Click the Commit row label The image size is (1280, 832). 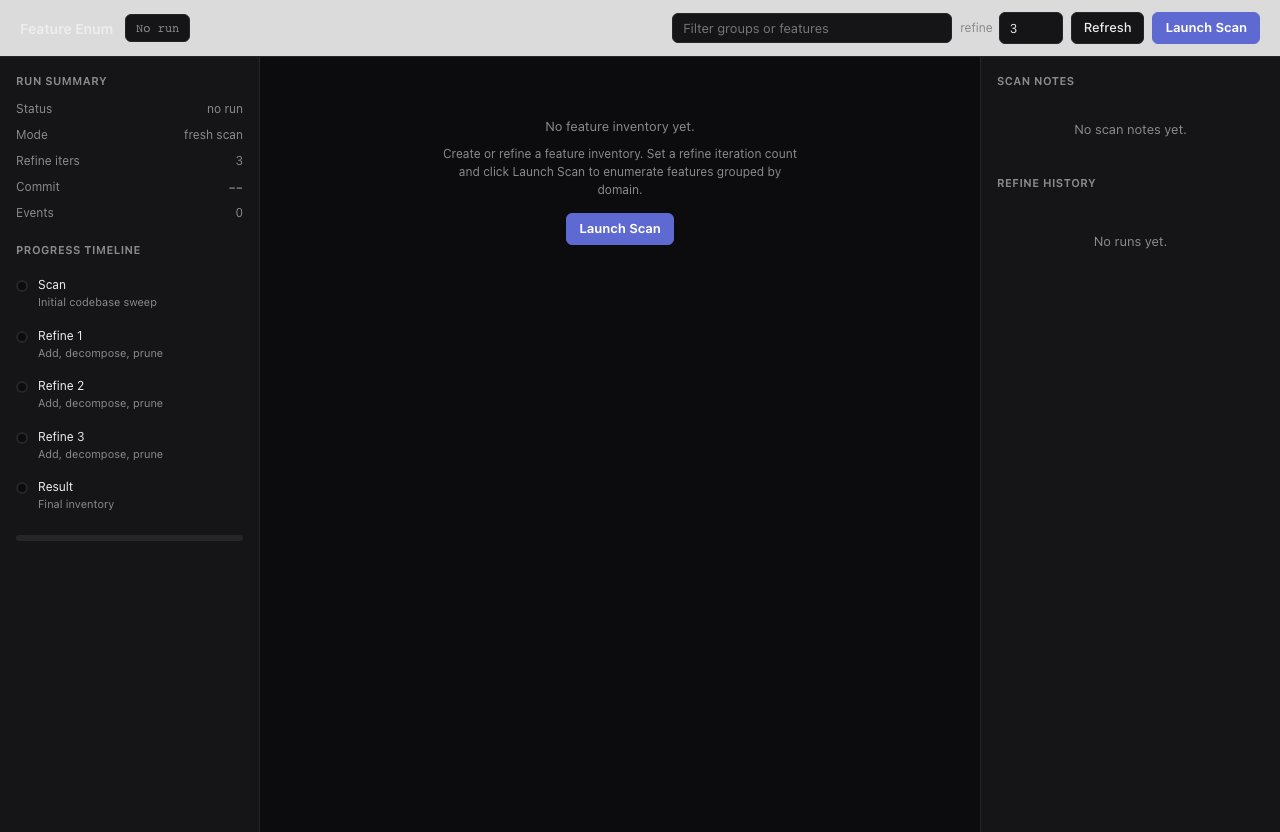point(38,187)
